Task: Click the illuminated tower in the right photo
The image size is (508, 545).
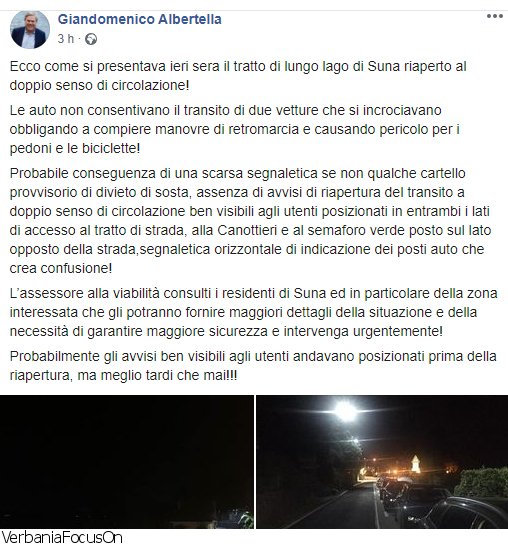Action: pos(416,464)
